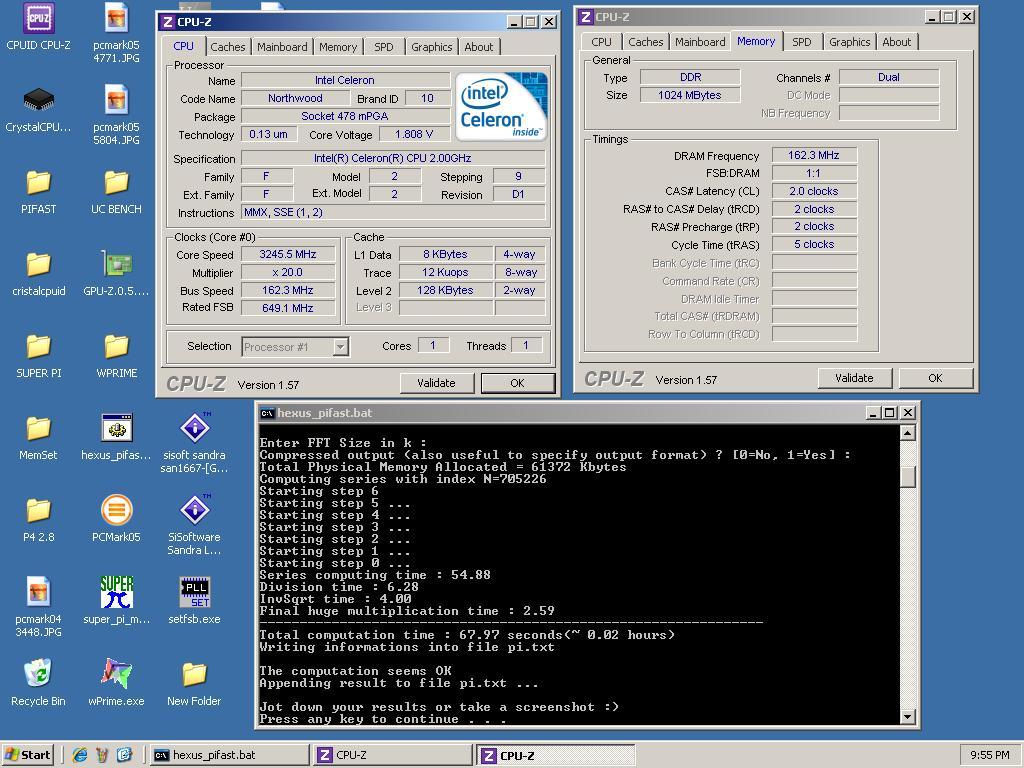
Task: Click the Rated FSB 649.1 MHz value
Action: point(287,308)
